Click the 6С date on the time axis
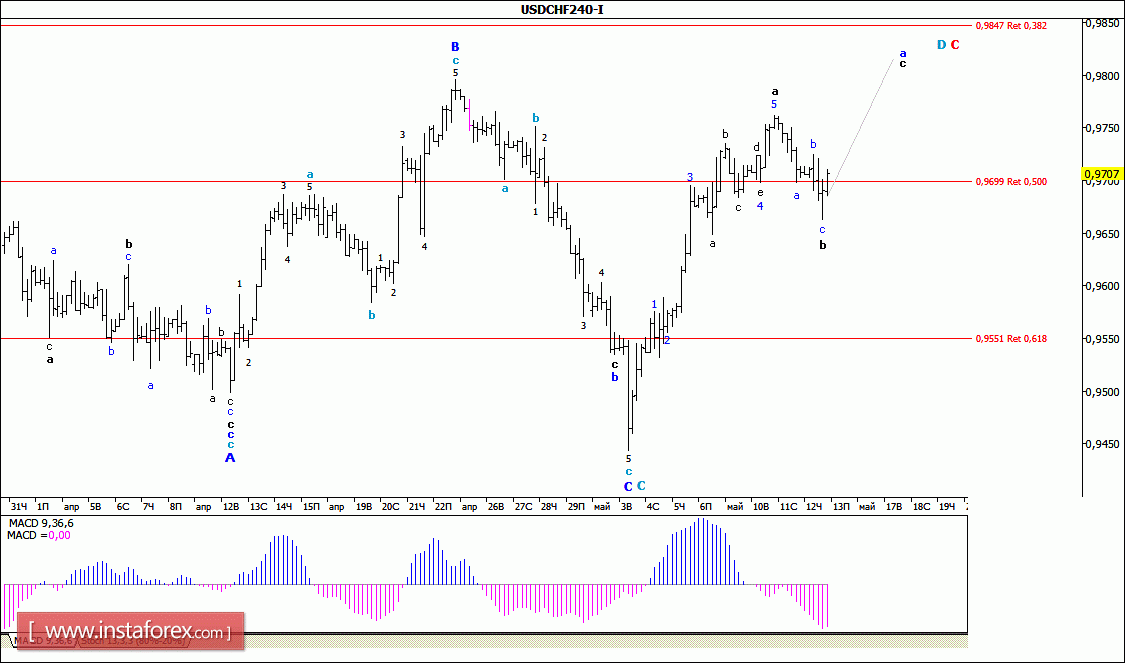Image resolution: width=1125 pixels, height=663 pixels. pos(123,507)
